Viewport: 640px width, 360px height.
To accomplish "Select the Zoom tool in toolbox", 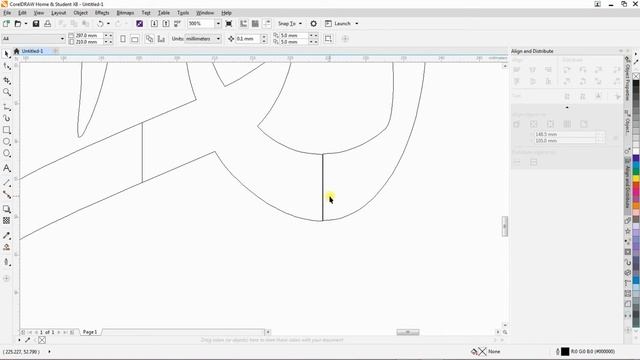I will coord(7,92).
